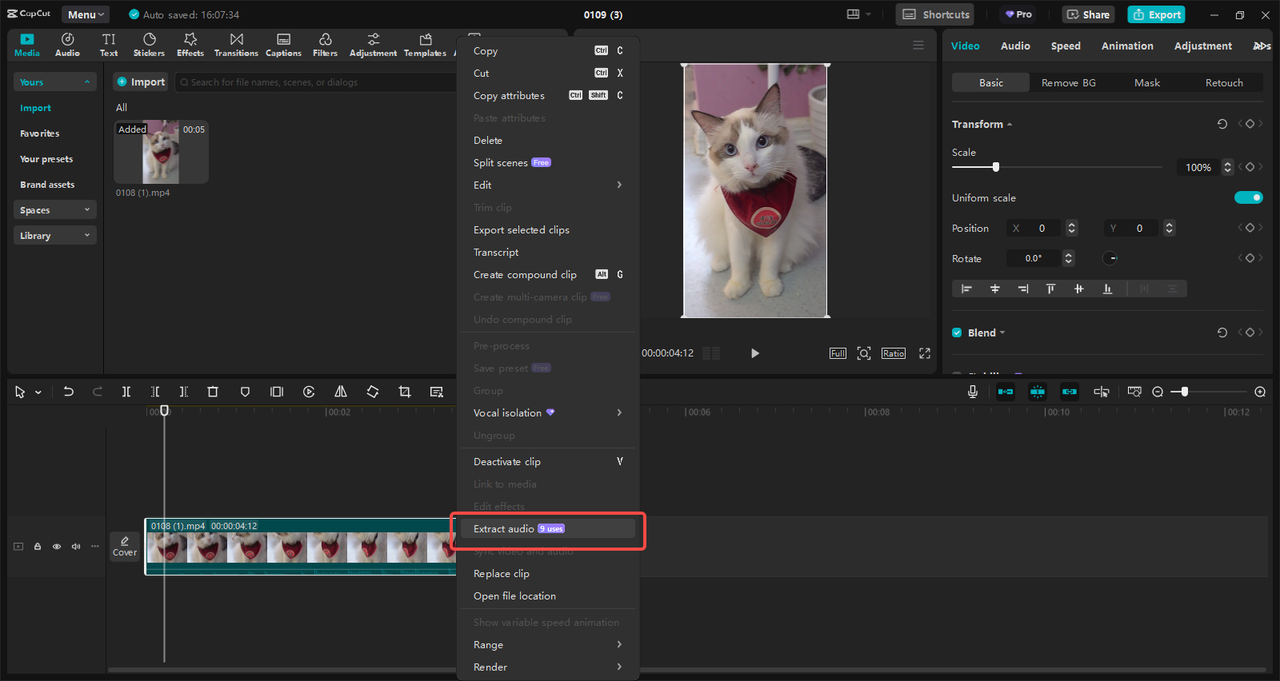This screenshot has height=681, width=1280.
Task: Uncheck the Blend checkbox
Action: [x=957, y=333]
